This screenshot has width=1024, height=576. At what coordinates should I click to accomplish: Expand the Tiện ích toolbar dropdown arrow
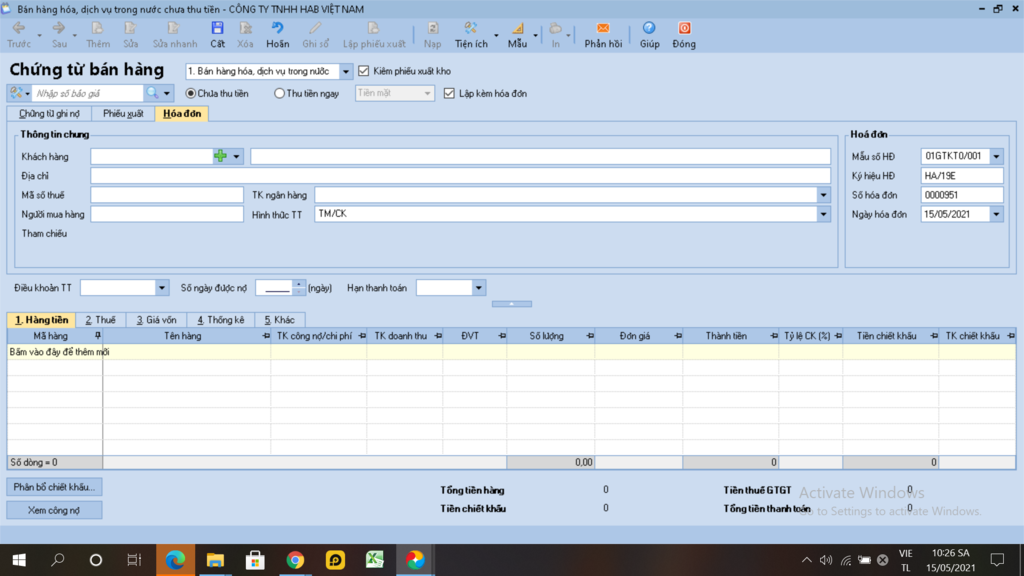click(496, 35)
